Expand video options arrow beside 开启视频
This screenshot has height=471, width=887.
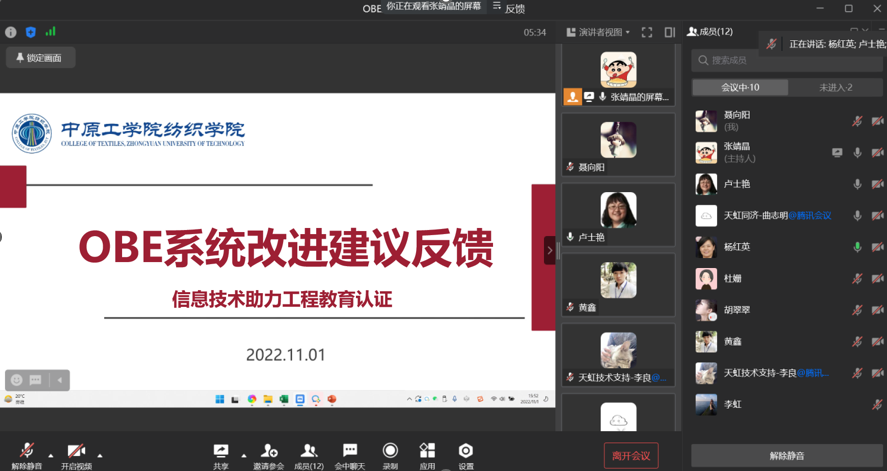coord(100,456)
